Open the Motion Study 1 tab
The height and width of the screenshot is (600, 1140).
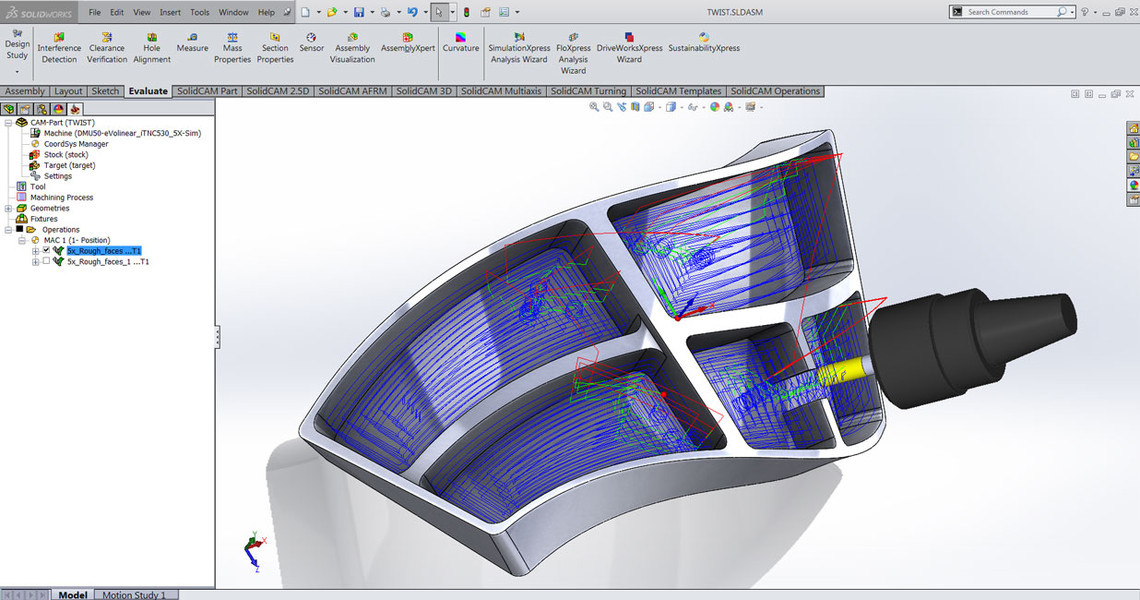[134, 595]
